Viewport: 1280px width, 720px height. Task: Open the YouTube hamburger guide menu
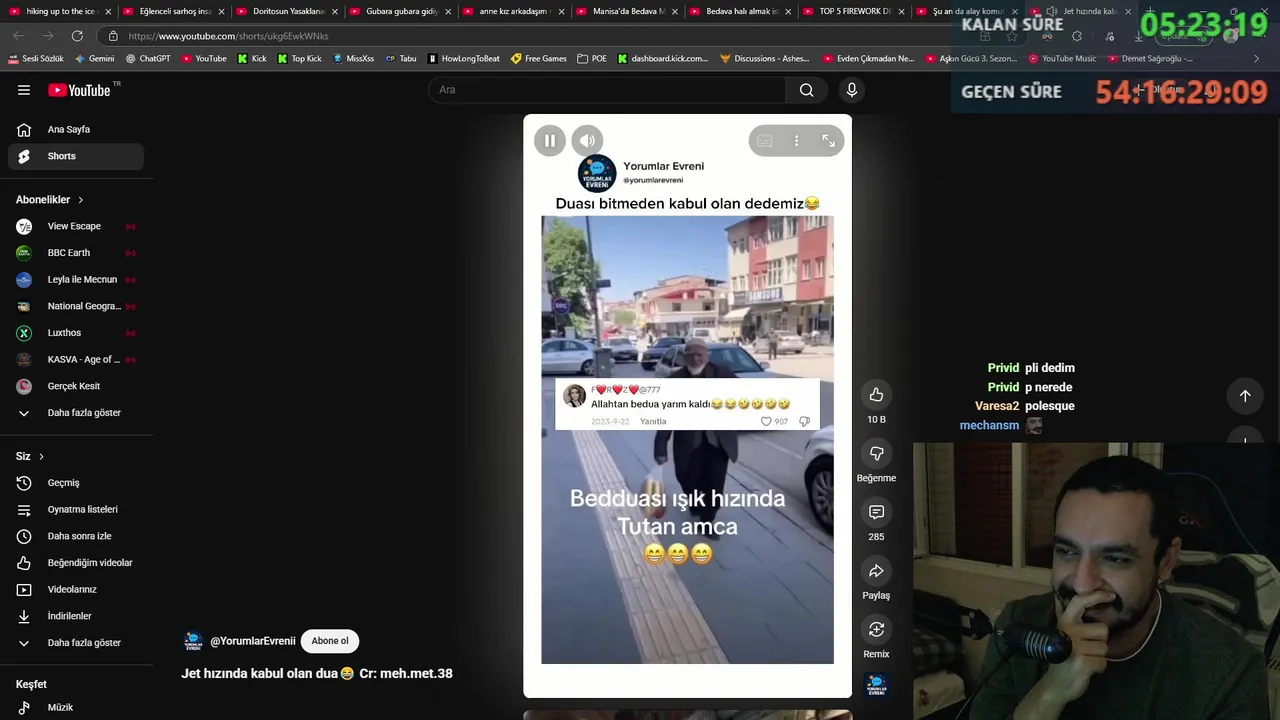(x=24, y=90)
